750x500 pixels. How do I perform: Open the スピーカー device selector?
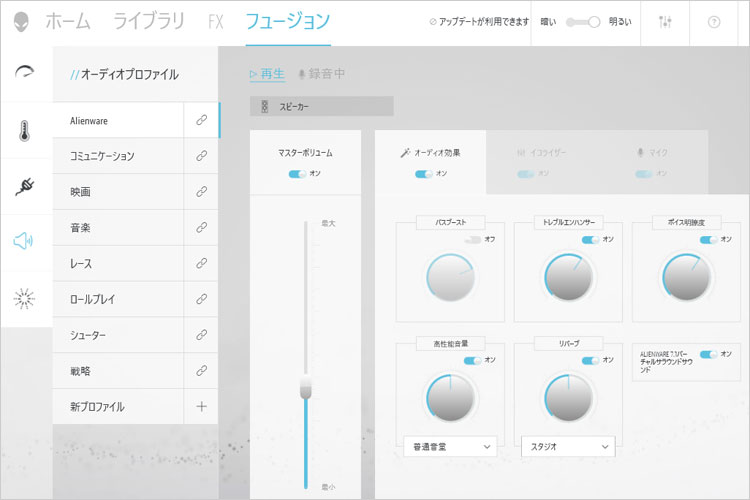(x=321, y=106)
